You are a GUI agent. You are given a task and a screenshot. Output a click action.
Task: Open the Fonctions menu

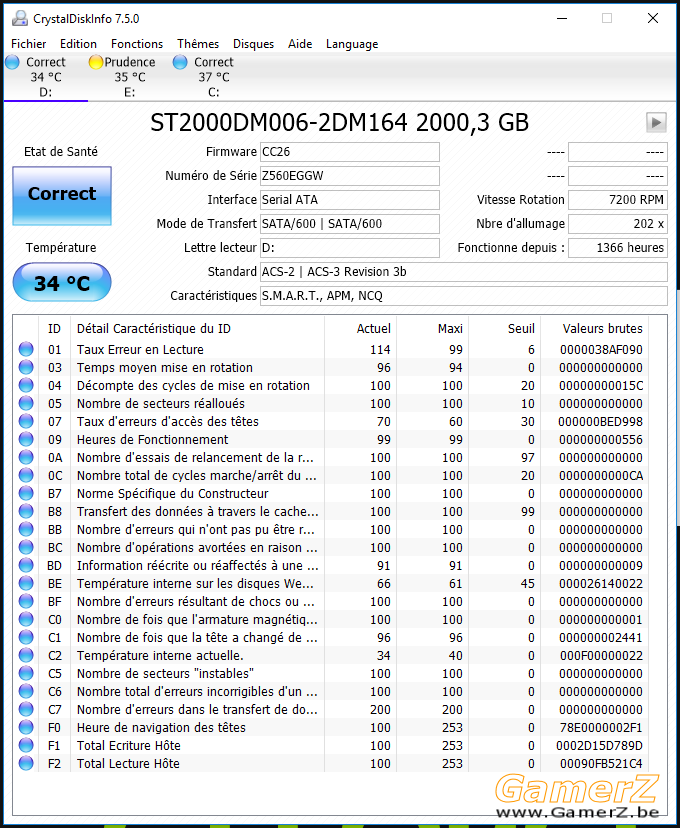(137, 44)
